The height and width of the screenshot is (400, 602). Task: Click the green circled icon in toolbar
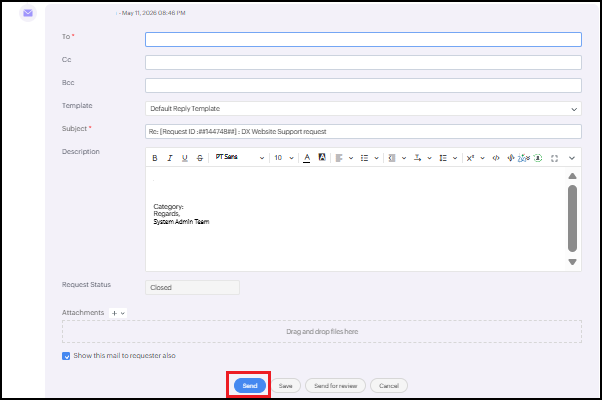[x=538, y=158]
